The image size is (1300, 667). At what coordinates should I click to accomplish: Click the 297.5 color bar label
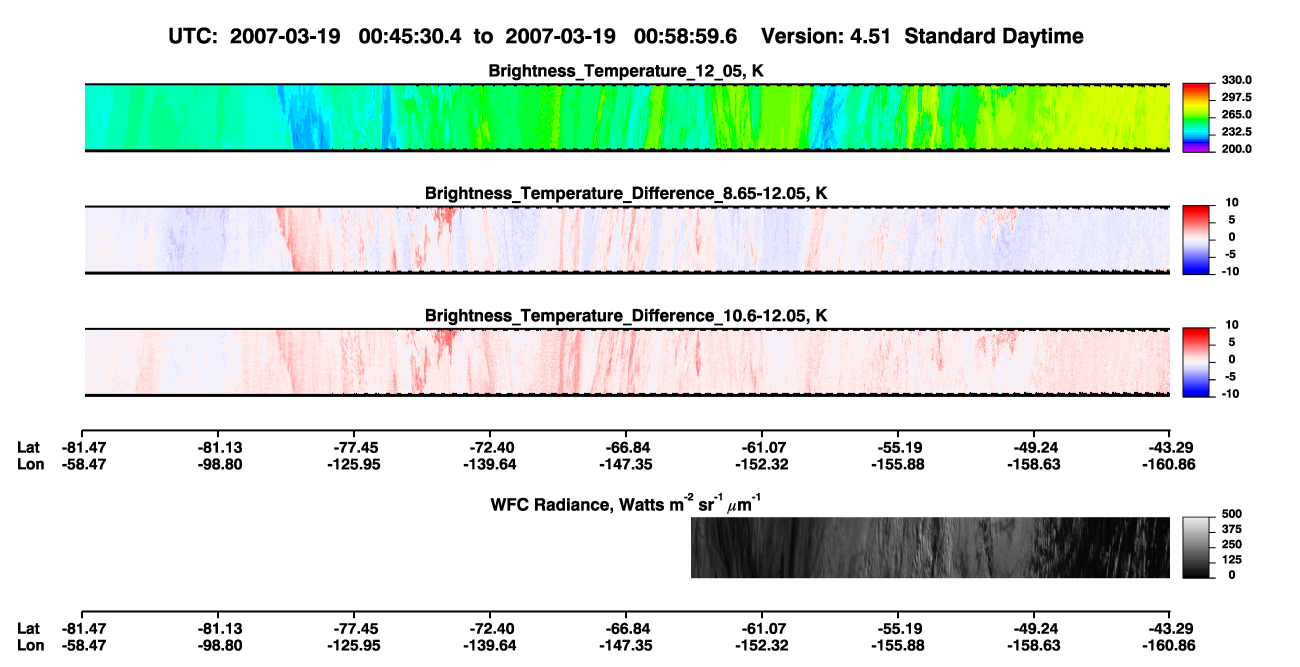point(1237,97)
